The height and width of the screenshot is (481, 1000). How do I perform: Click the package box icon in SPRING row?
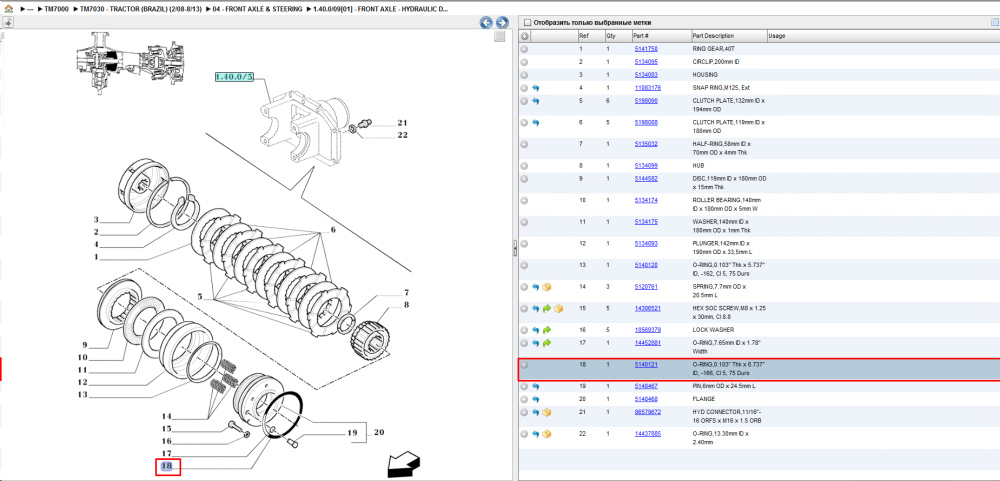point(547,287)
